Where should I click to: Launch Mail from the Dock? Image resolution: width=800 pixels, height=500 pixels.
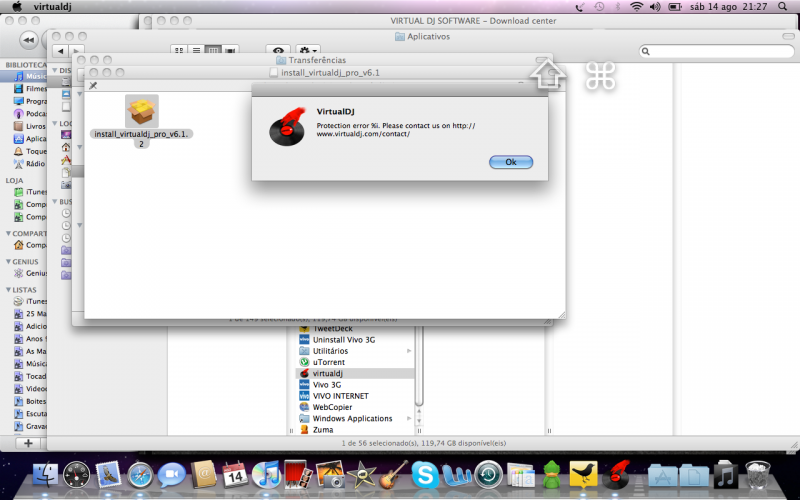[108, 475]
